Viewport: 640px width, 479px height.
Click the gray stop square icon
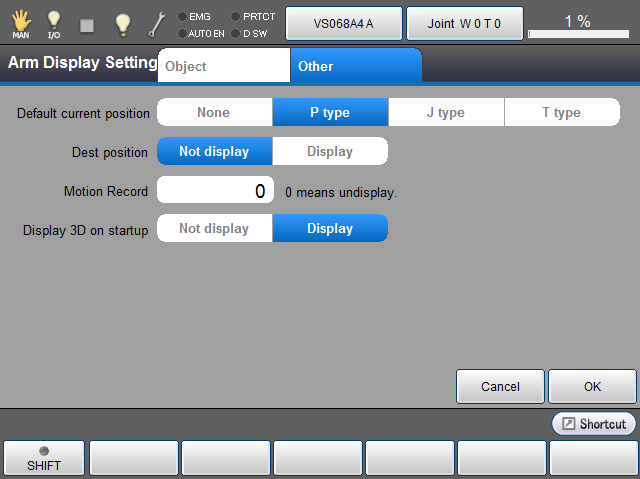pyautogui.click(x=87, y=25)
